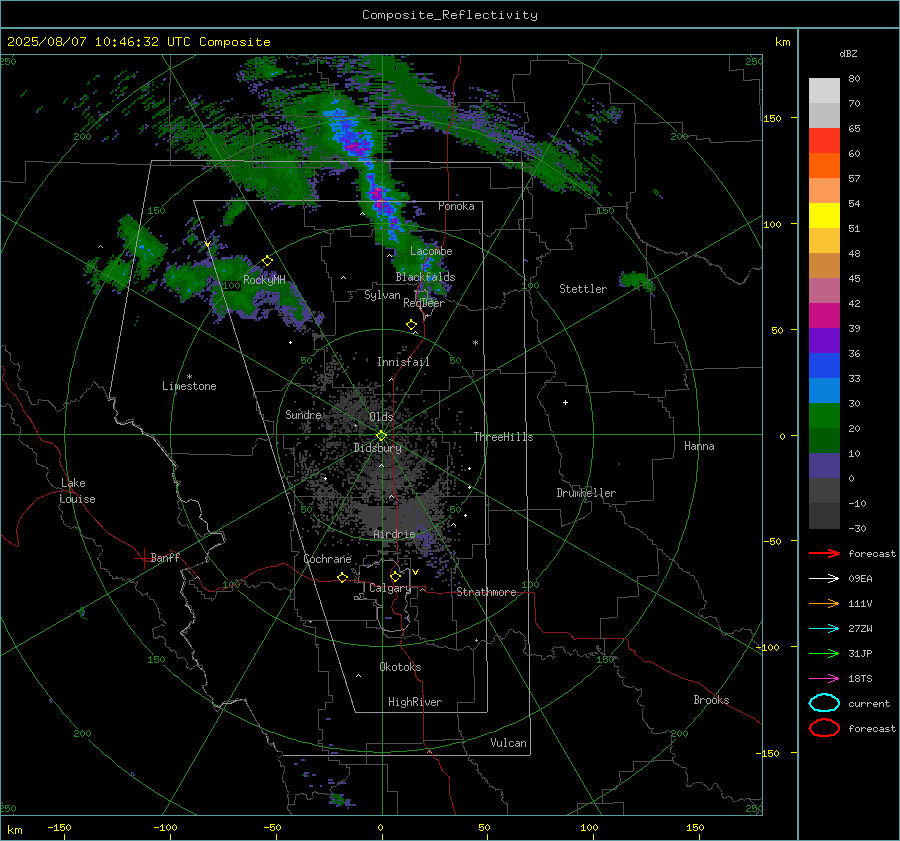900x841 pixels.
Task: Click the yellow 51–54 dBZ color swatch
Action: (824, 215)
